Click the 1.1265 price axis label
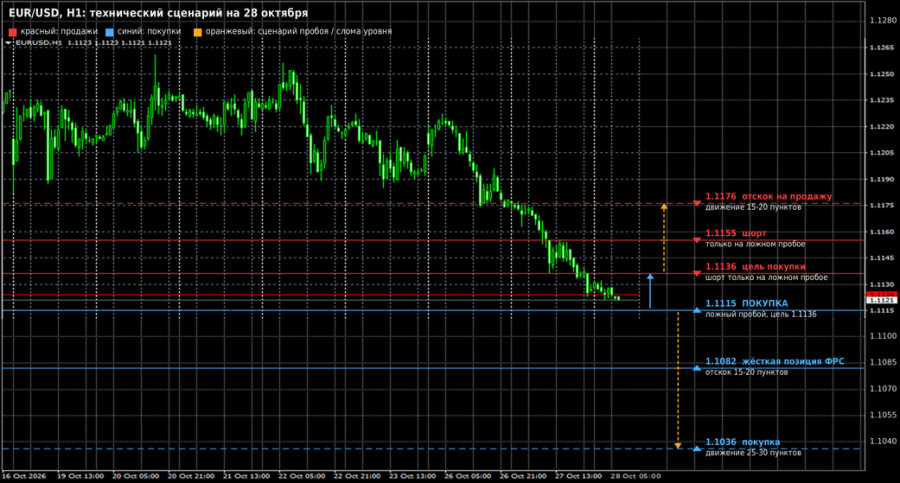 tap(883, 48)
